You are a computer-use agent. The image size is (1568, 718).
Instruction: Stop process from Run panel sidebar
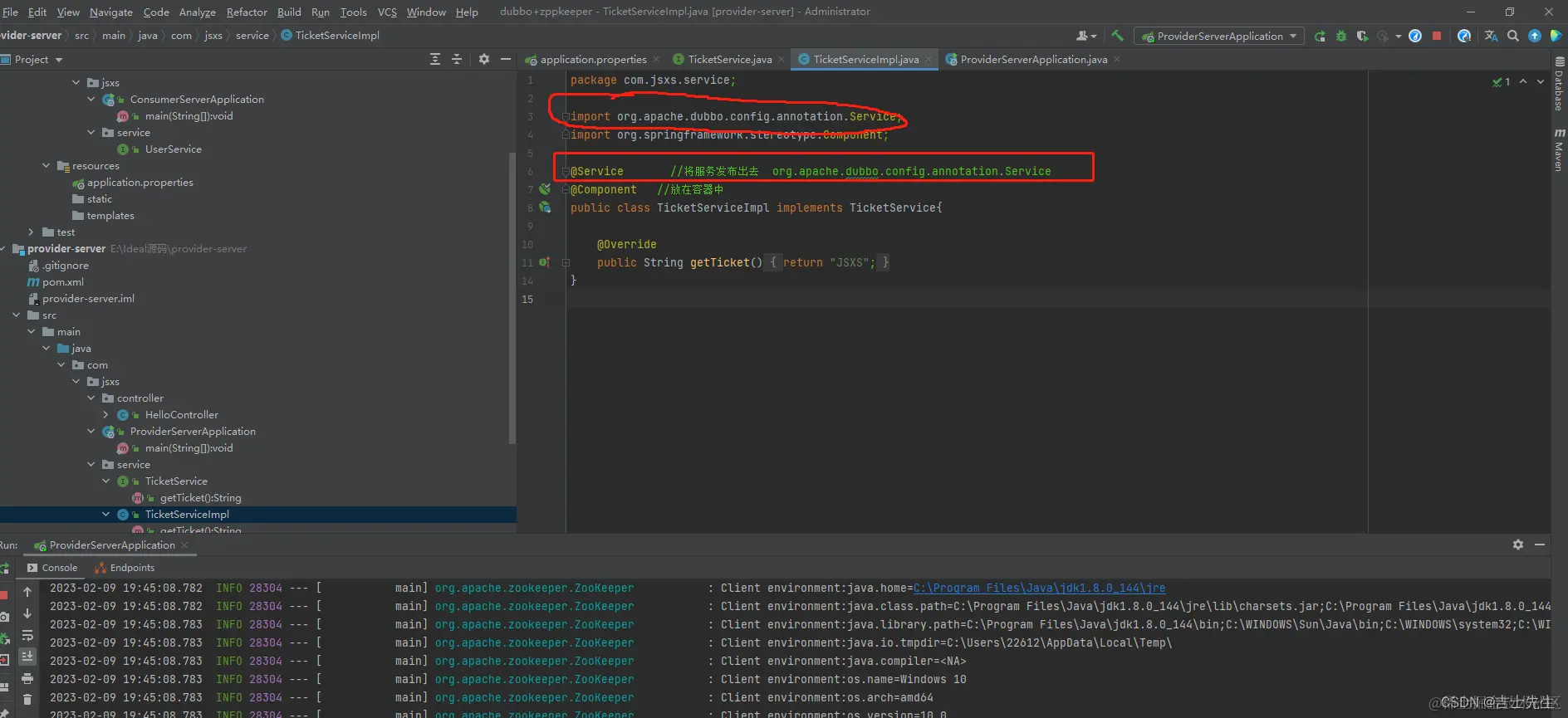tap(4, 595)
